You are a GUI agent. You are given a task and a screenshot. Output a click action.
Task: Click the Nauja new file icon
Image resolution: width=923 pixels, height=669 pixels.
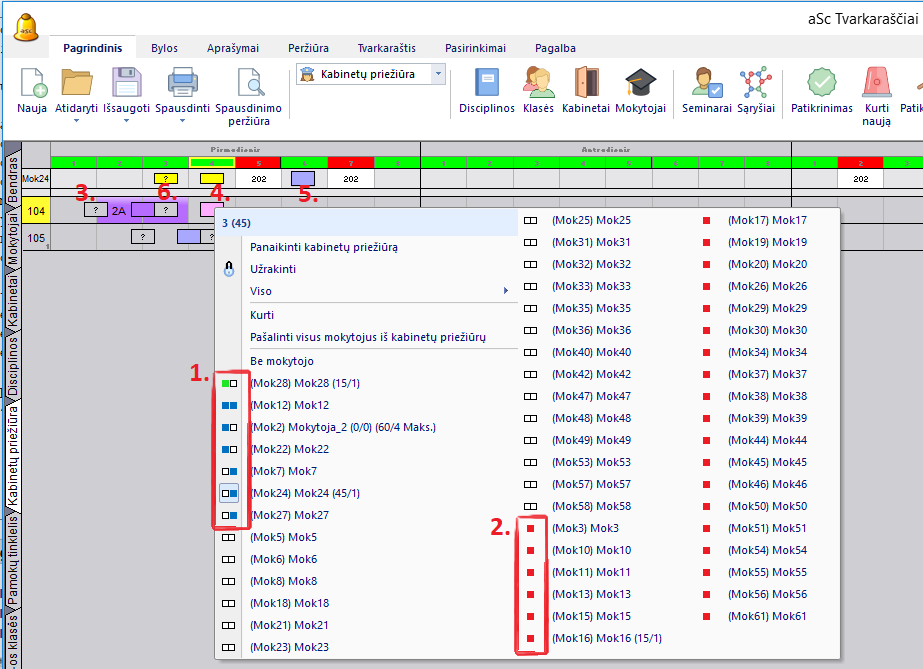pos(32,83)
